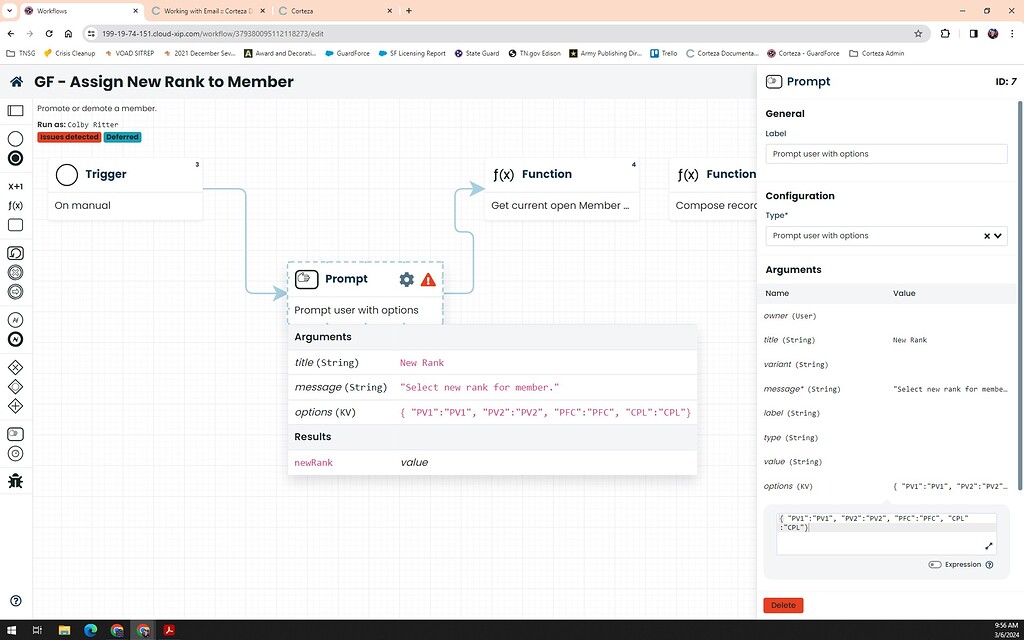1024x640 pixels.
Task: Click the options KV text editor
Action: [x=886, y=534]
